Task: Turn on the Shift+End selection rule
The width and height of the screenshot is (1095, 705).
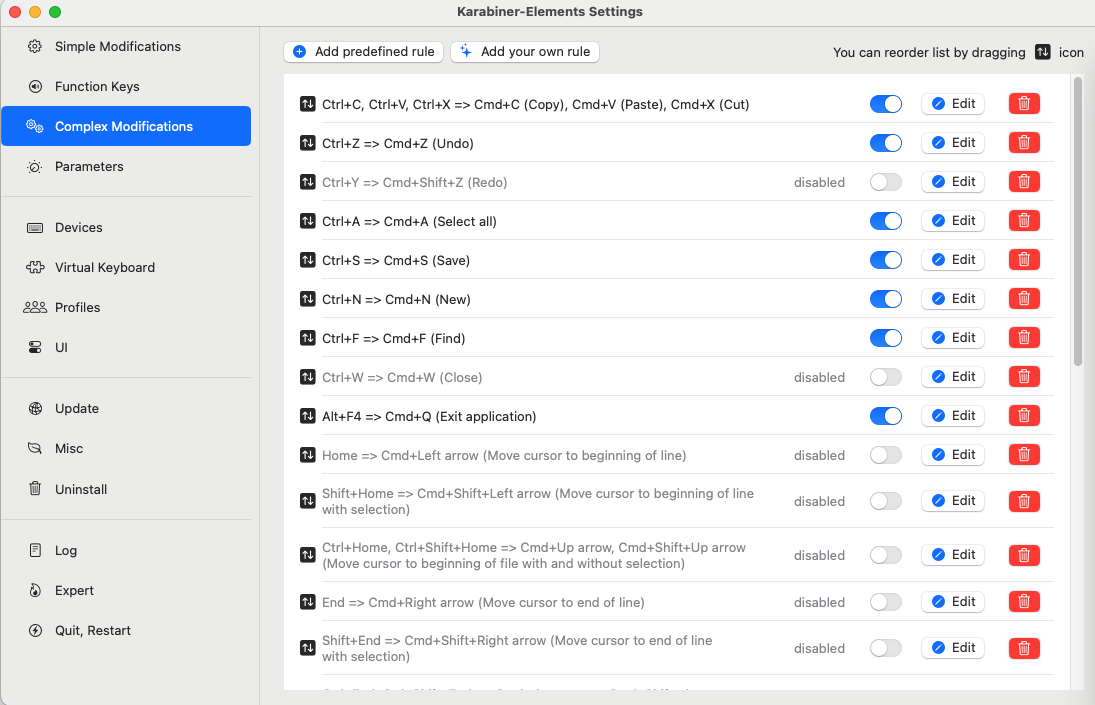Action: [x=885, y=648]
